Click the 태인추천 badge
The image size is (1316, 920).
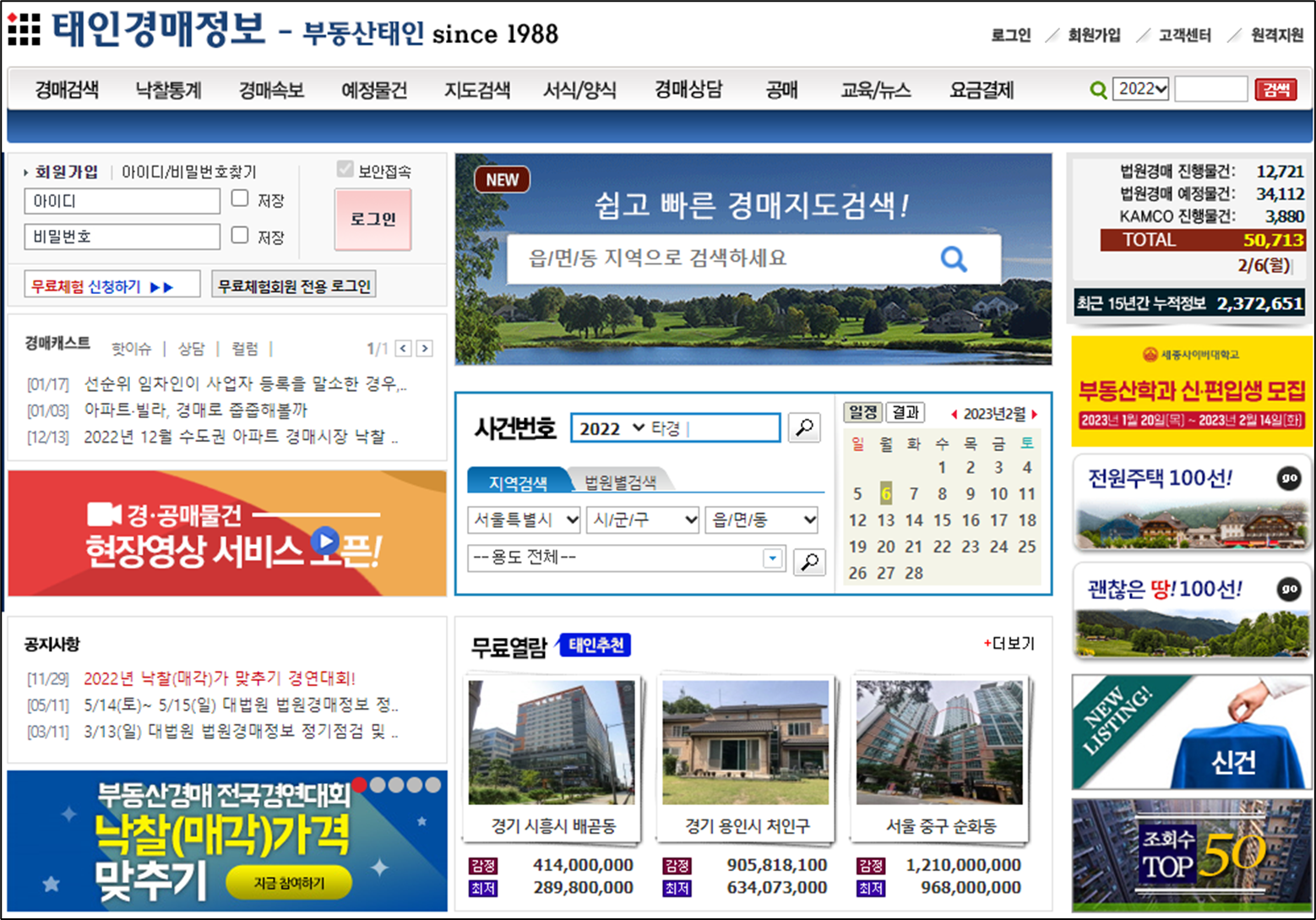[595, 645]
